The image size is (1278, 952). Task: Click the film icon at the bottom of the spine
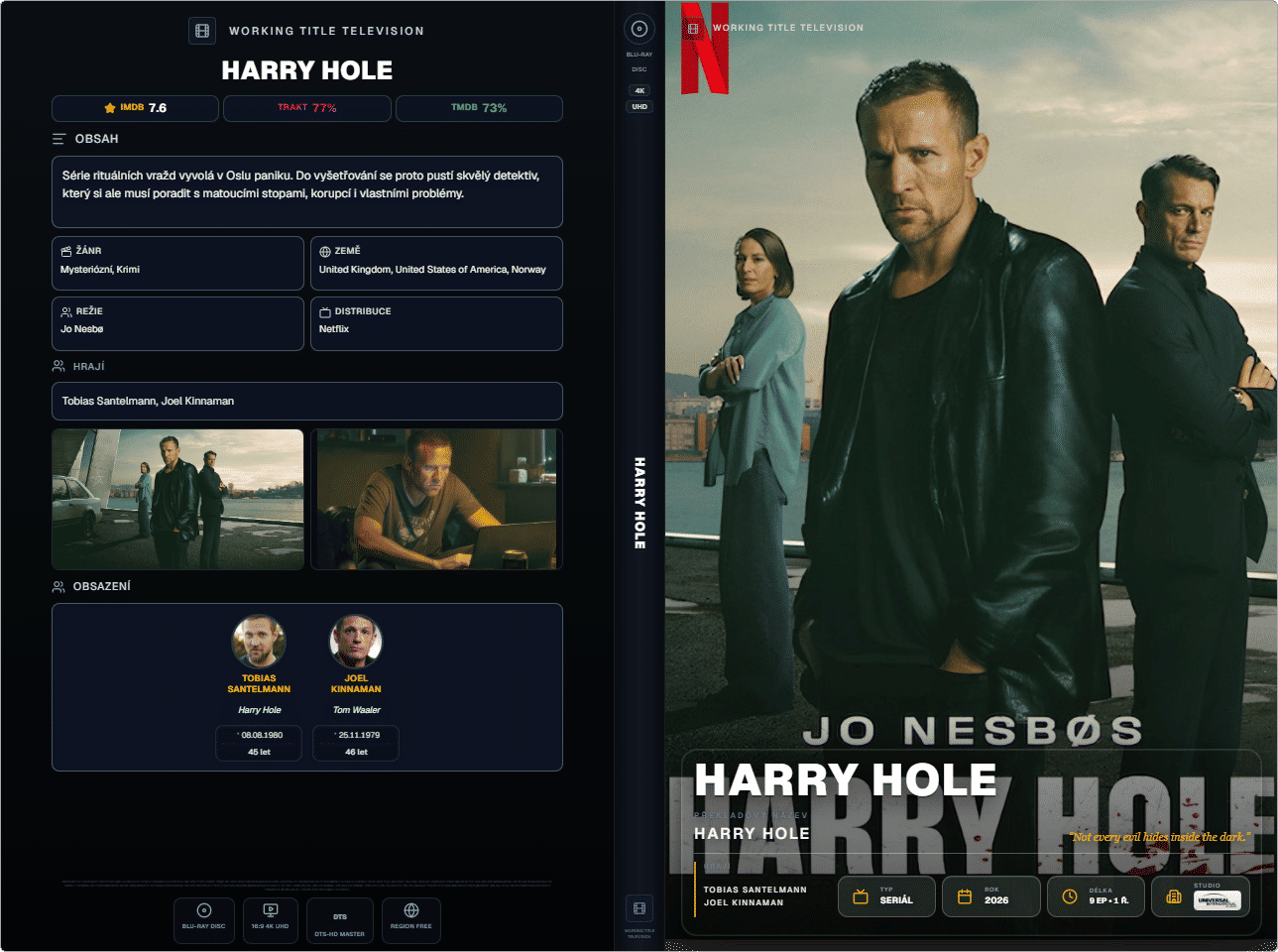tap(639, 908)
